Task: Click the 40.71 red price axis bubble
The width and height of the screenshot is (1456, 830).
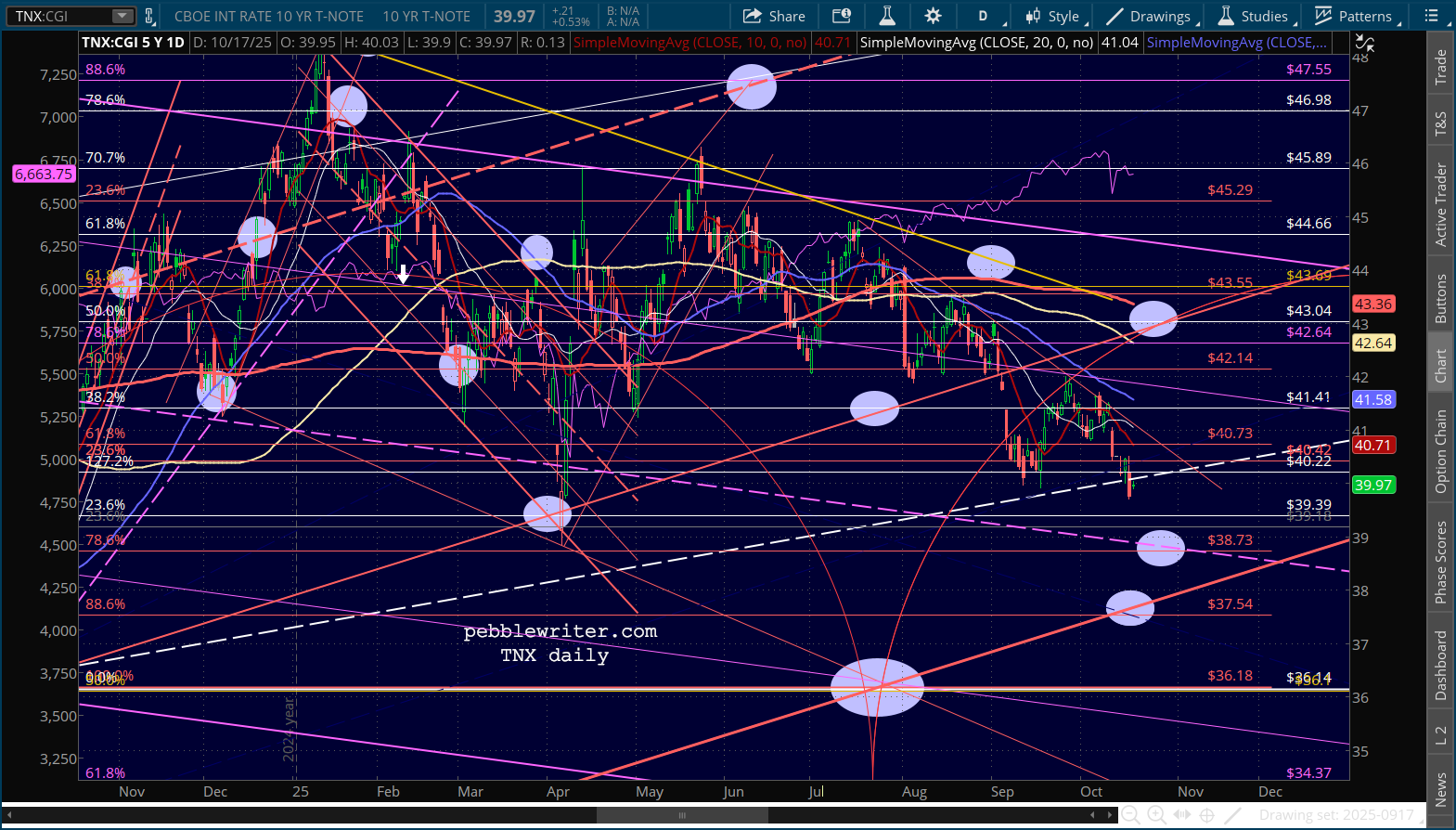Action: (x=1373, y=446)
